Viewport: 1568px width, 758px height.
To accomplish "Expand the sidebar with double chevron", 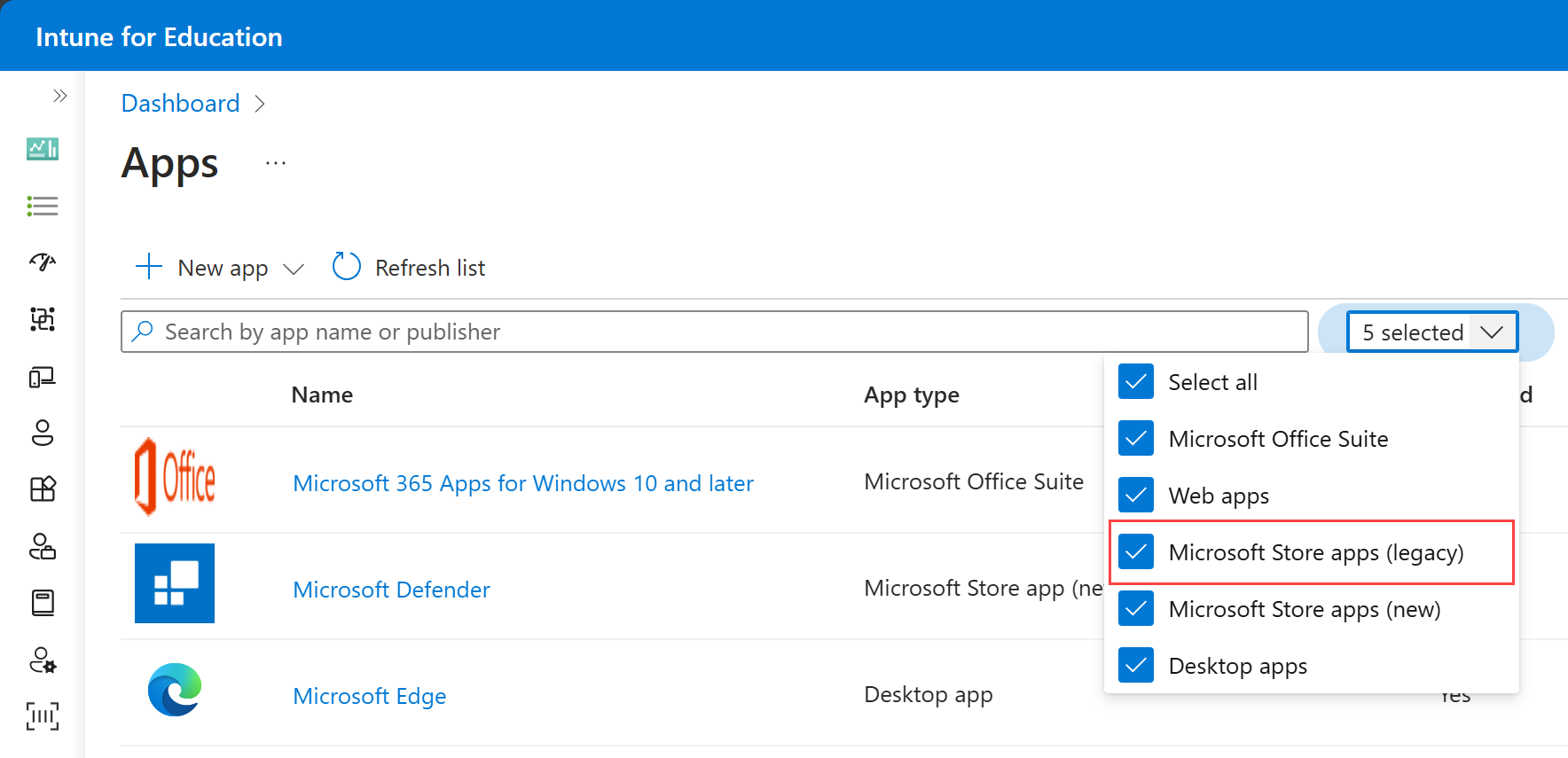I will [59, 96].
